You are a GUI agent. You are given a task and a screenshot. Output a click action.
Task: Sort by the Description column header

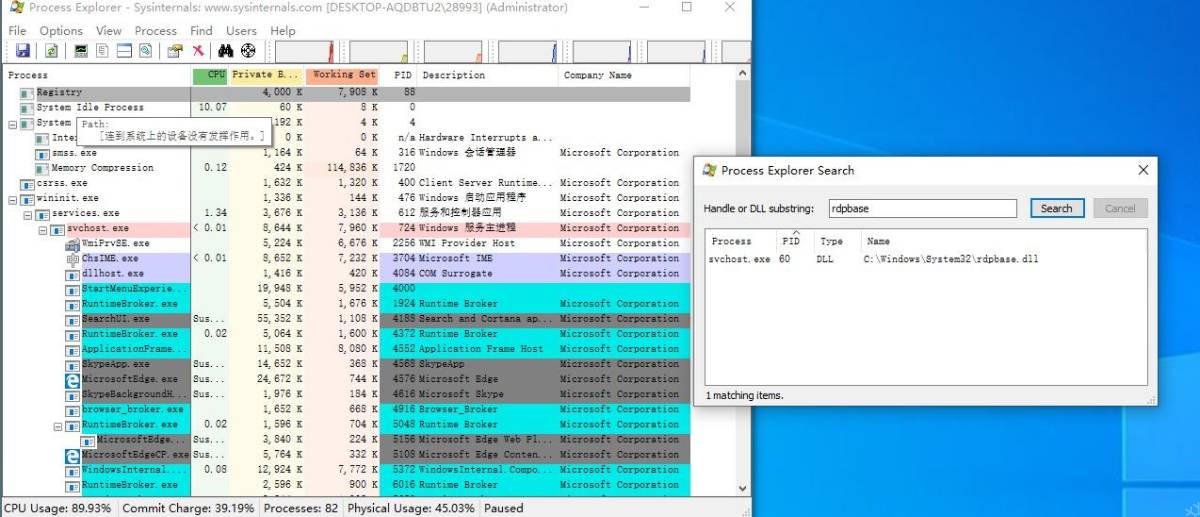[x=488, y=75]
